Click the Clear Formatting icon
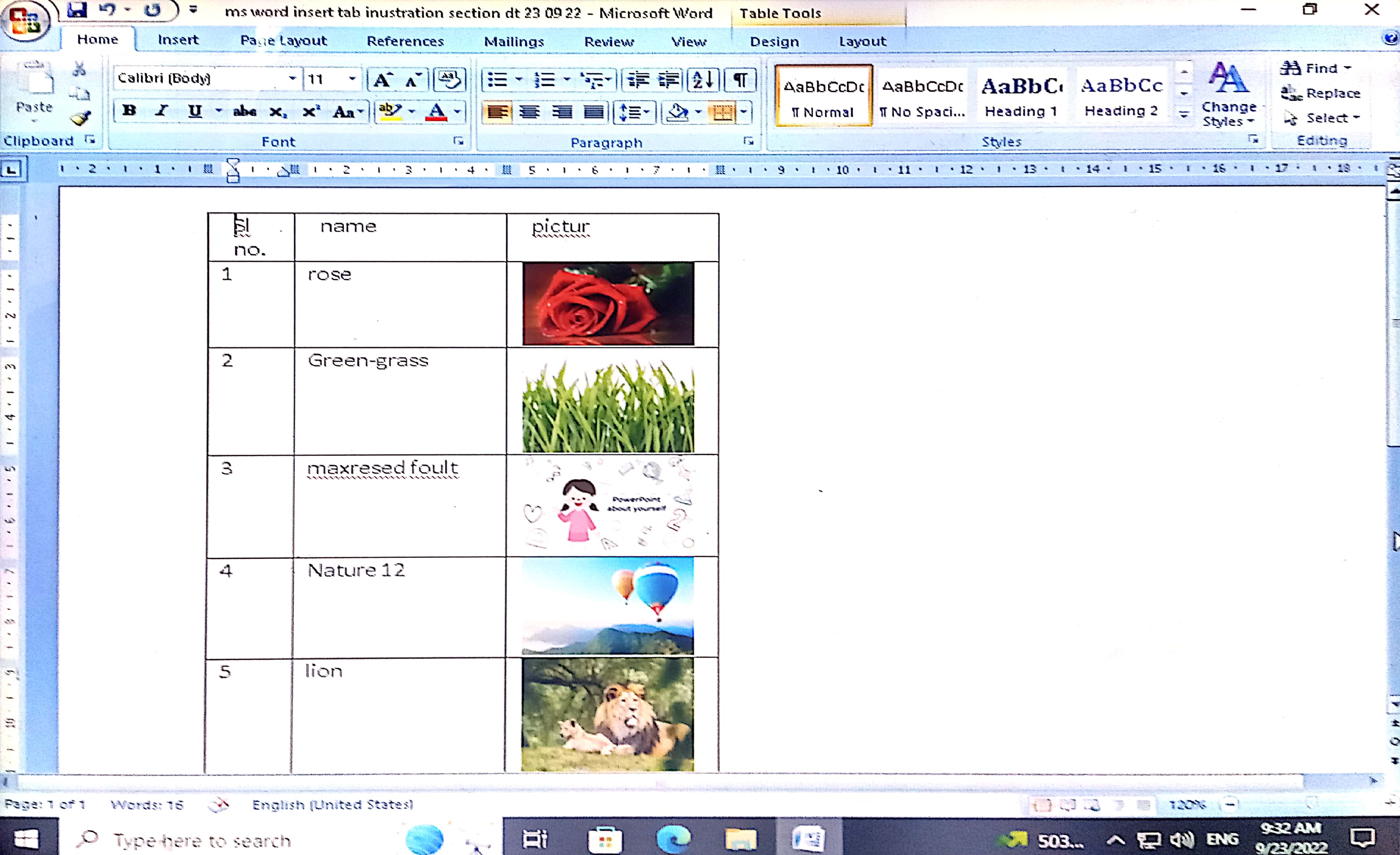 (x=449, y=79)
